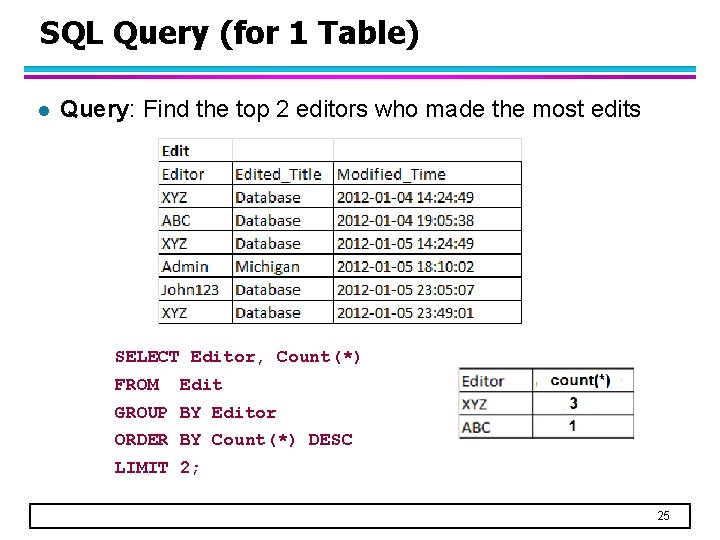
Task: Click the SQL line 'LIMIT 2;'
Action: [157, 468]
